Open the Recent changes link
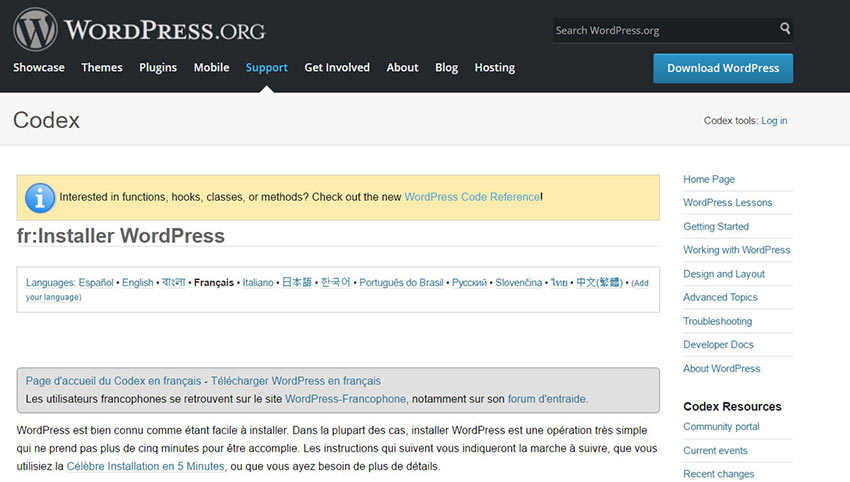This screenshot has height=482, width=850. pyautogui.click(x=718, y=474)
